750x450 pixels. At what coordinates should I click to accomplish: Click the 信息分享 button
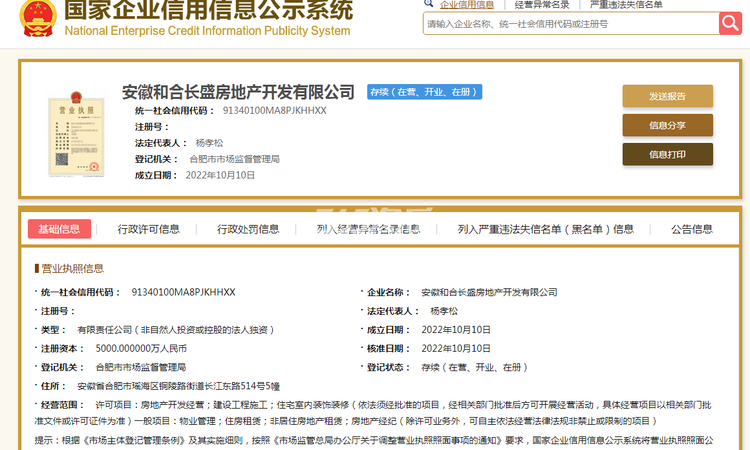(x=667, y=125)
